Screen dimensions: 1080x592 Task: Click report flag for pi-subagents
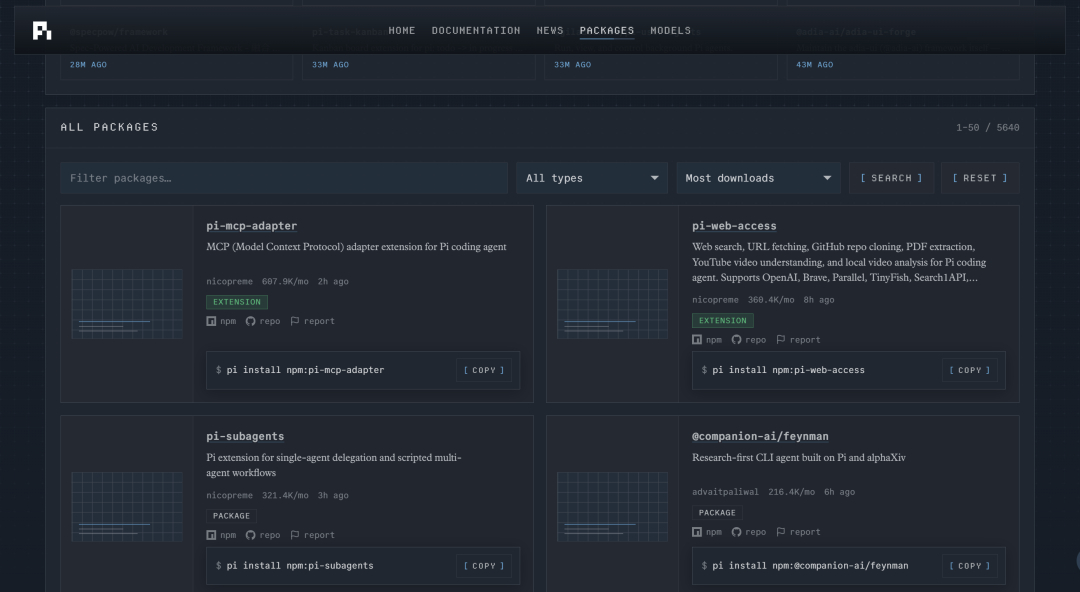313,535
